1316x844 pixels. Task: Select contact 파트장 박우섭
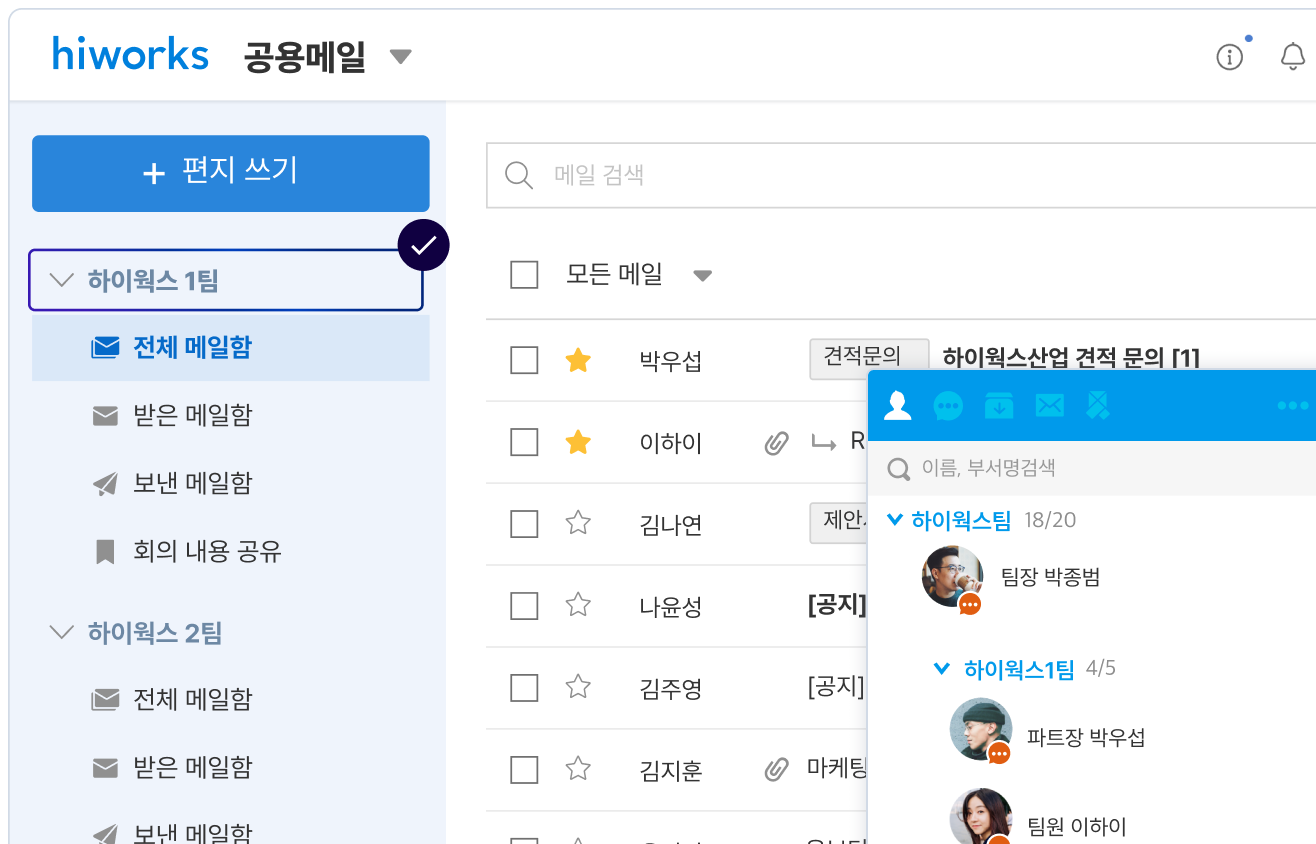1086,738
